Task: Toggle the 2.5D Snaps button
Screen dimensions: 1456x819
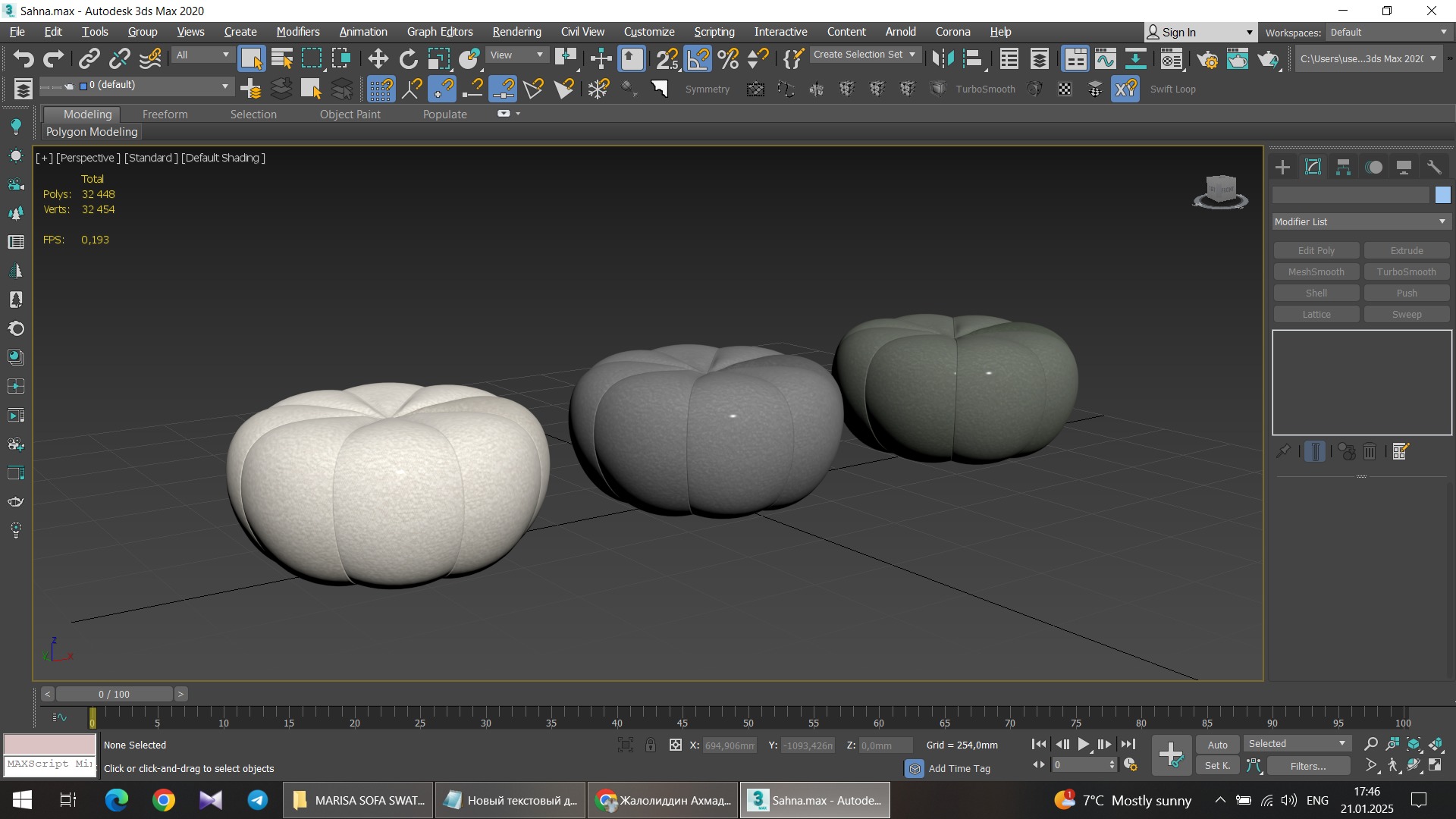Action: pos(667,58)
